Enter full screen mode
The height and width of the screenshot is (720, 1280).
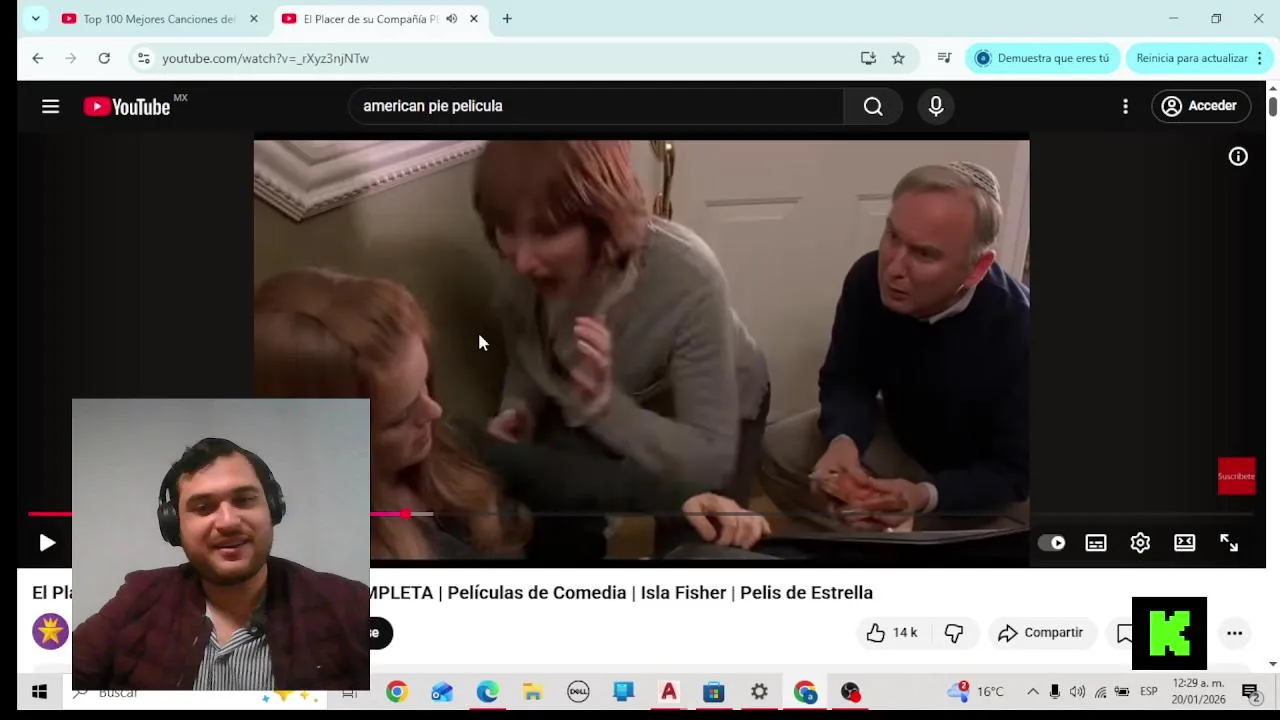tap(1229, 543)
